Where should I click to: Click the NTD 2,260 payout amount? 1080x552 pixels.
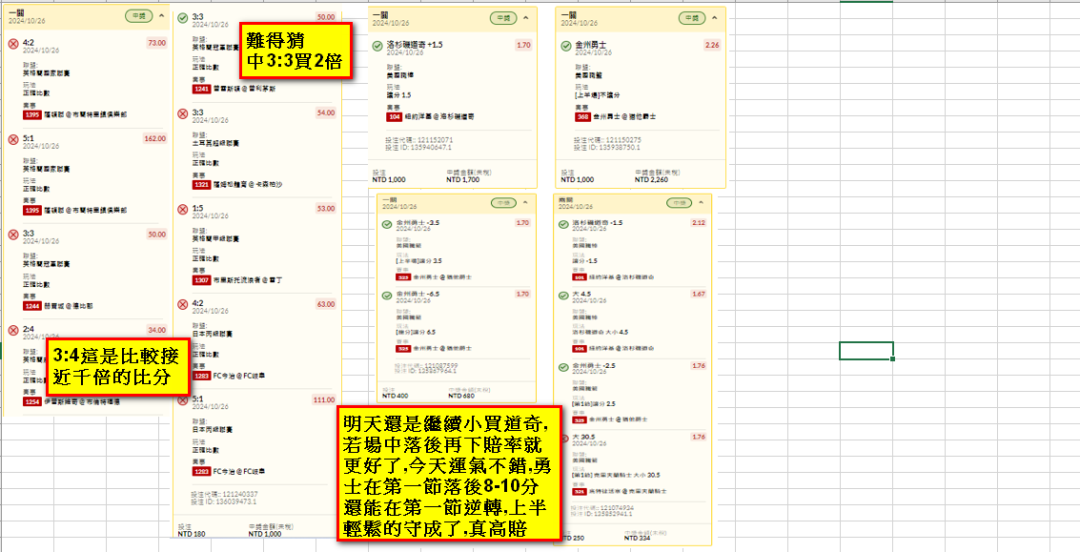[x=651, y=179]
